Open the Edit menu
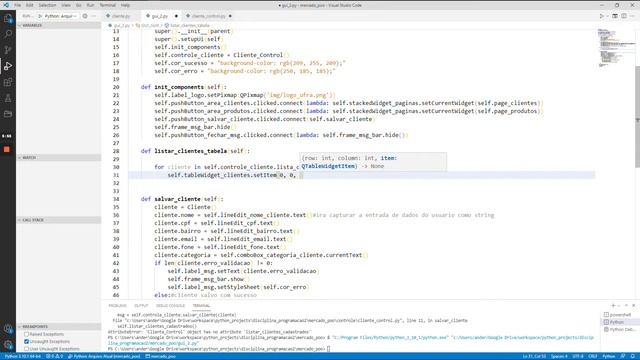 tap(30, 5)
